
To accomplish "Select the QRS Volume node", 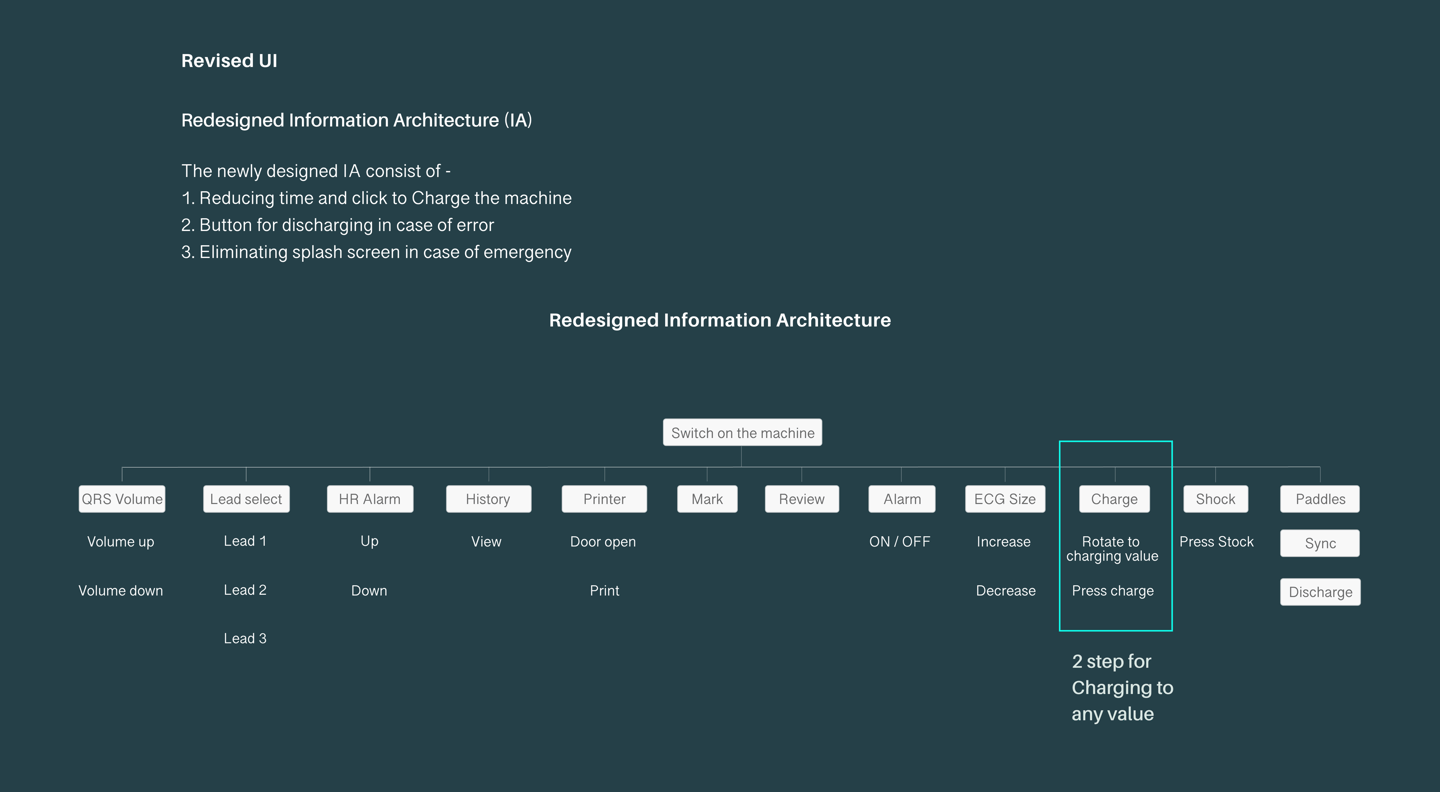I will pyautogui.click(x=122, y=499).
